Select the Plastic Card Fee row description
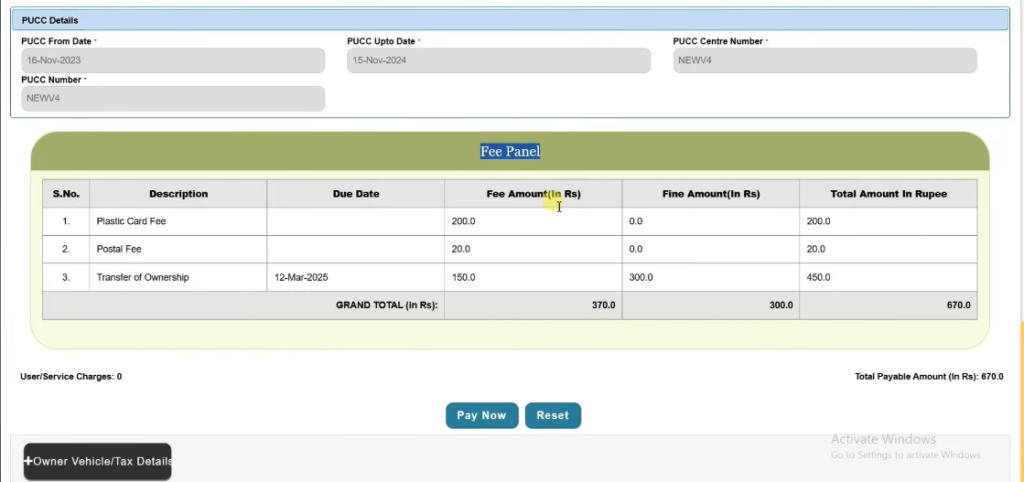 pyautogui.click(x=131, y=221)
